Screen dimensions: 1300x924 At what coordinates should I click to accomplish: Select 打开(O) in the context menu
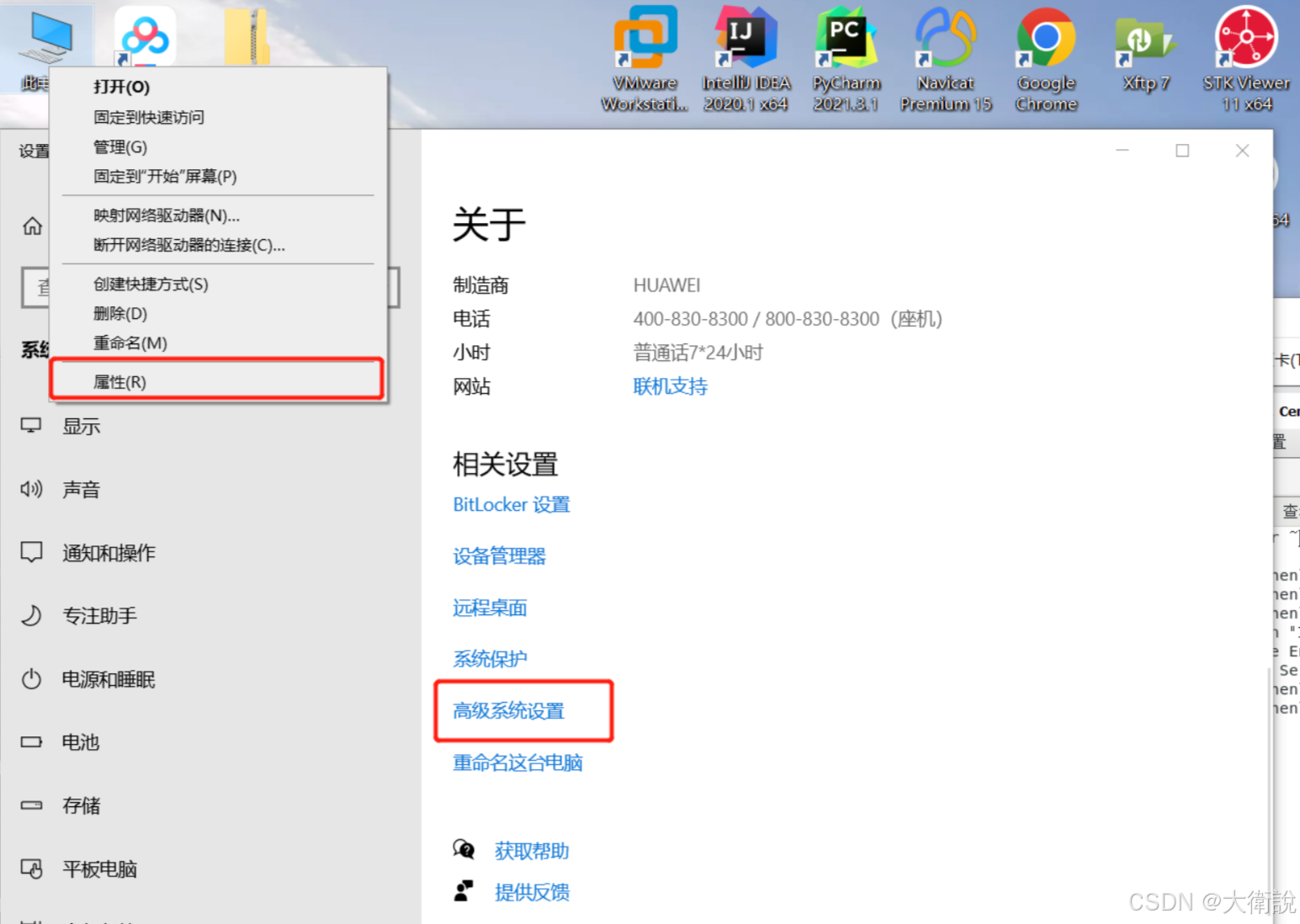(x=120, y=86)
